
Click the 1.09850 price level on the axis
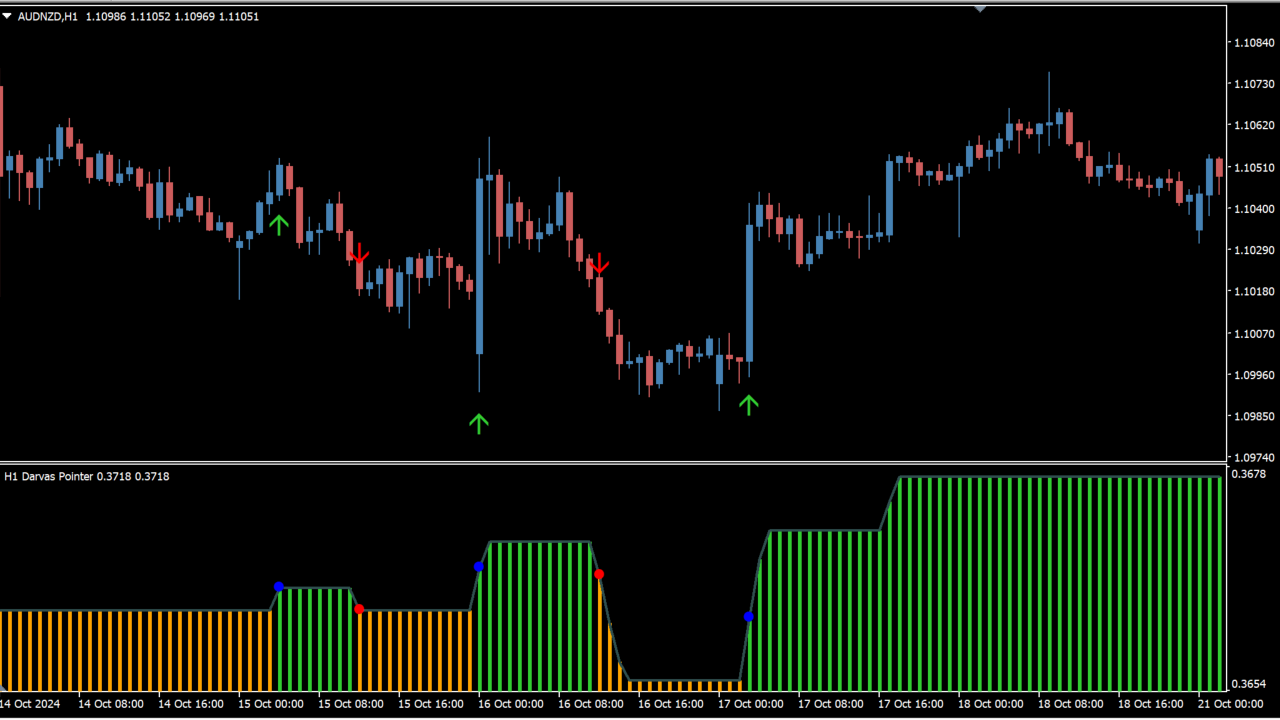click(x=1254, y=416)
